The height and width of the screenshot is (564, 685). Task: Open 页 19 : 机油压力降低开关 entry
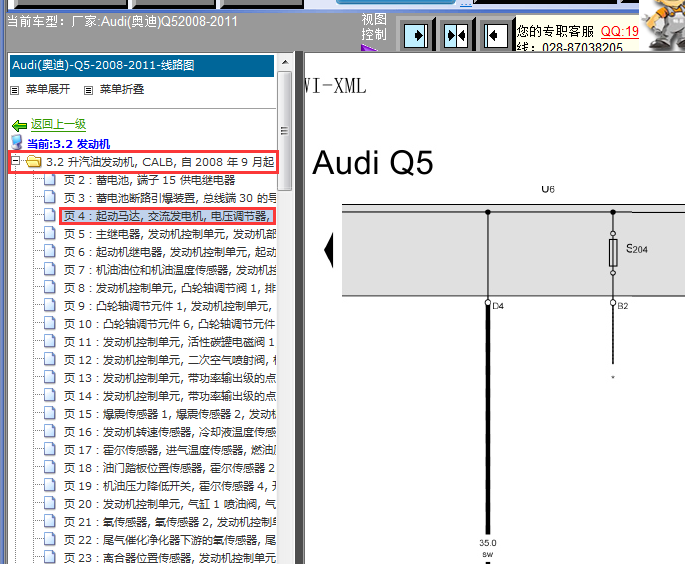170,486
